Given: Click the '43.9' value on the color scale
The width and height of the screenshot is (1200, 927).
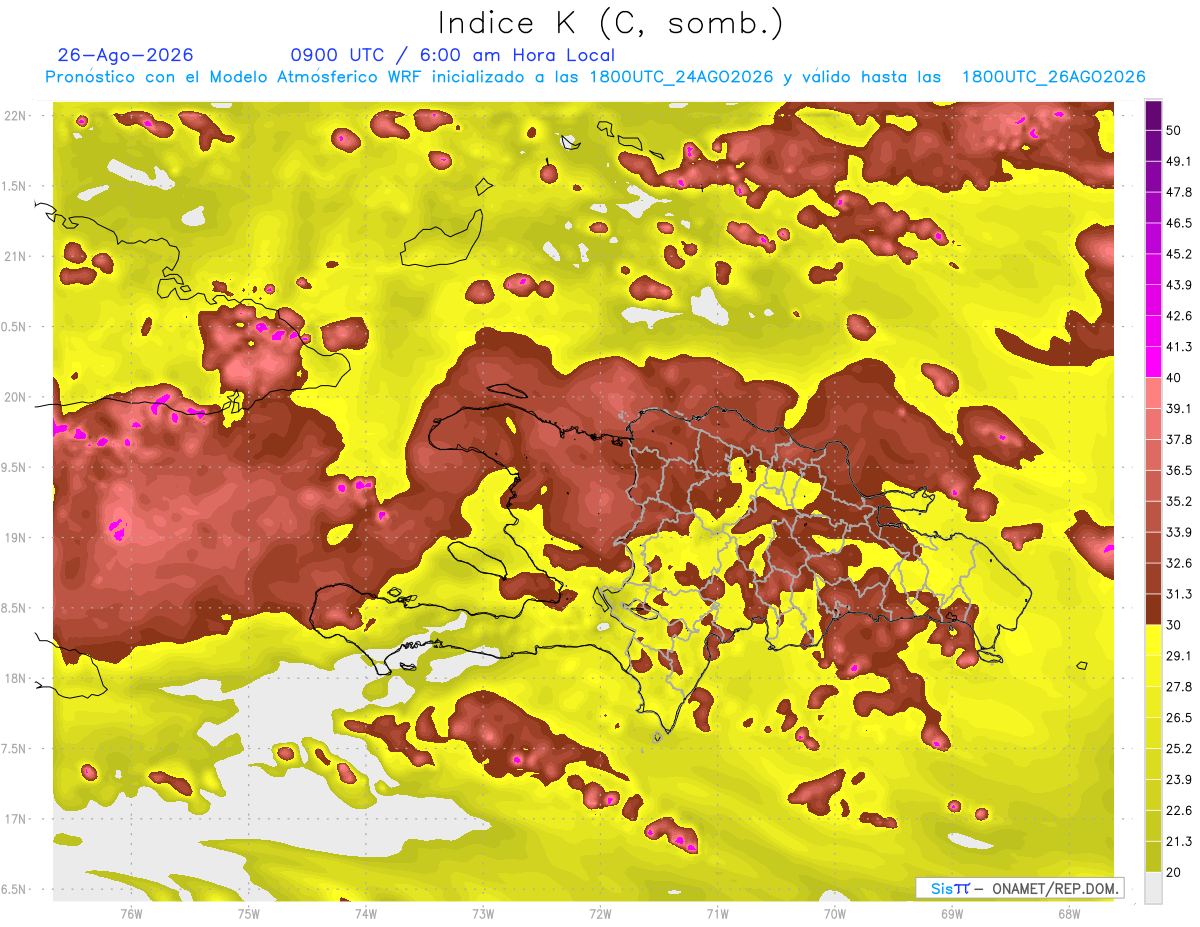Looking at the screenshot, I should tap(1178, 285).
